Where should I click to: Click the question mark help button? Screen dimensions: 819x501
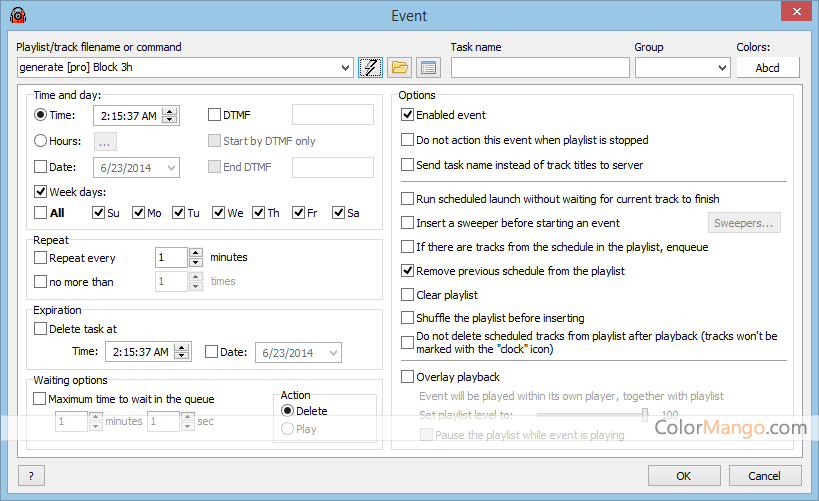point(31,476)
